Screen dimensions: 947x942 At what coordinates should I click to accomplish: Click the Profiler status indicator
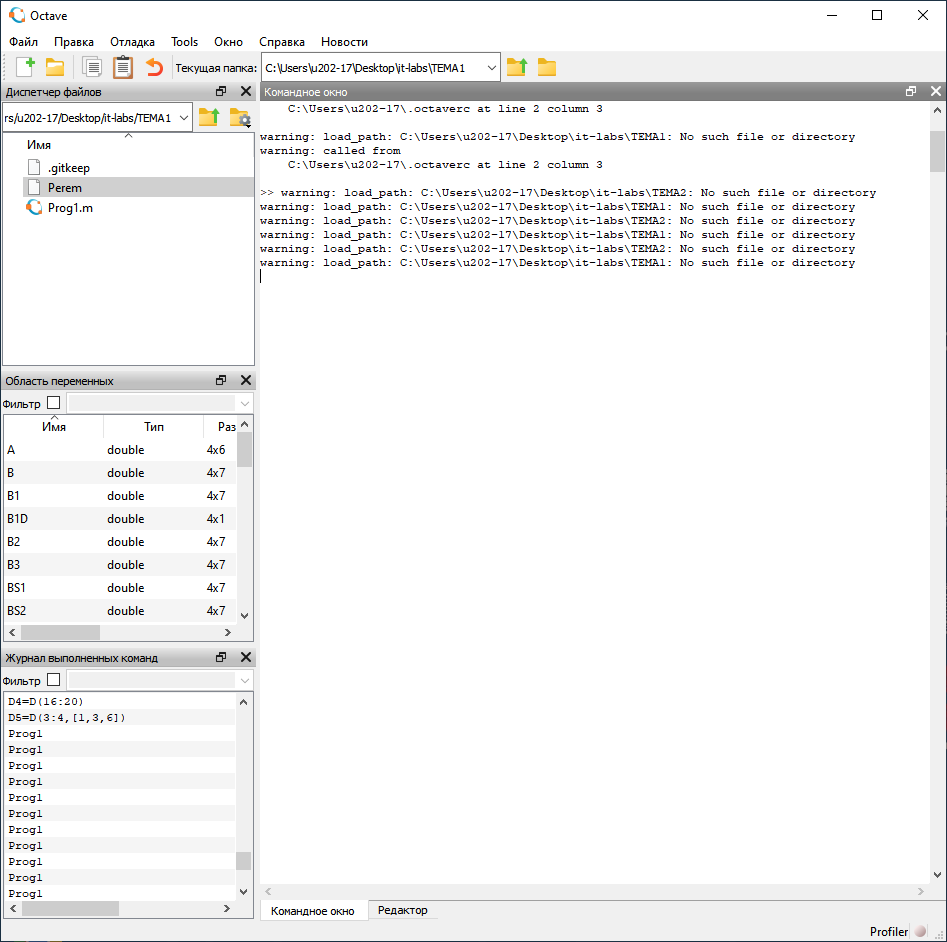920,931
